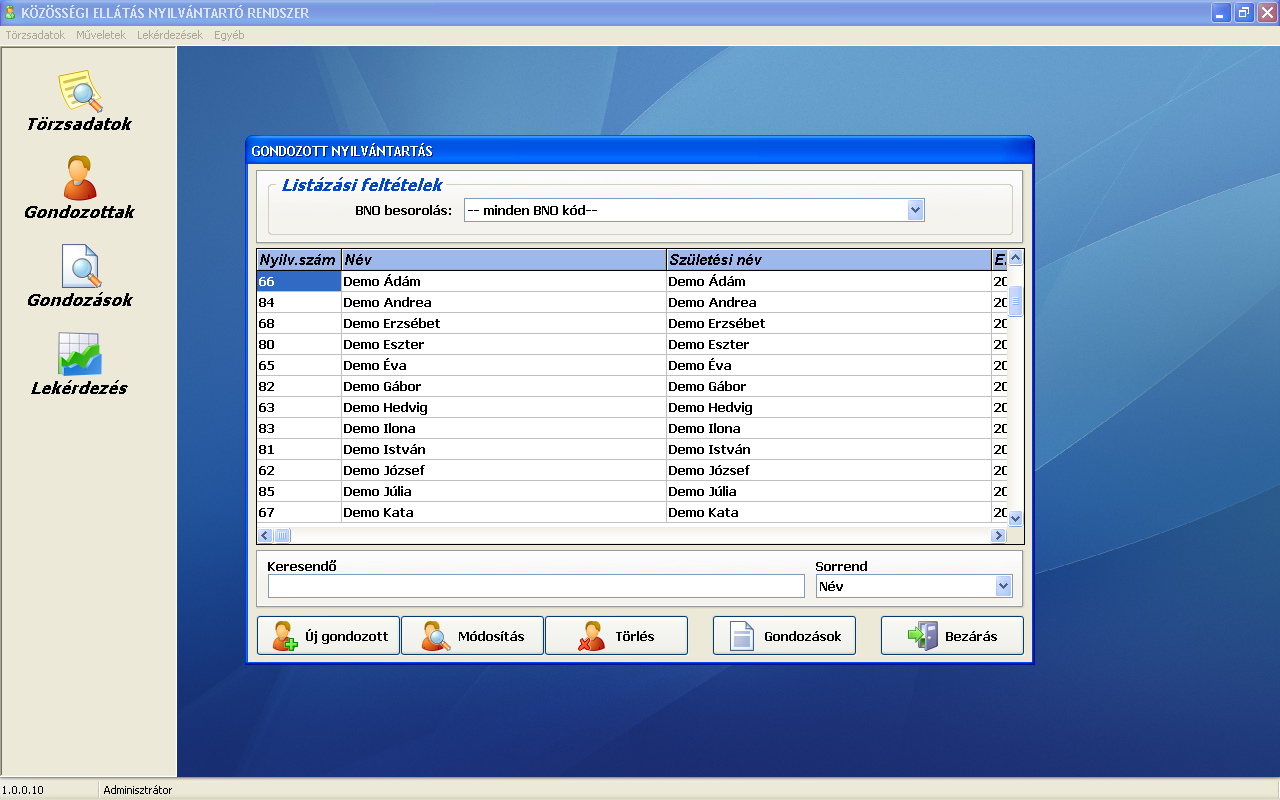1280x800 pixels.
Task: Open the Műveletek menu
Action: (101, 35)
